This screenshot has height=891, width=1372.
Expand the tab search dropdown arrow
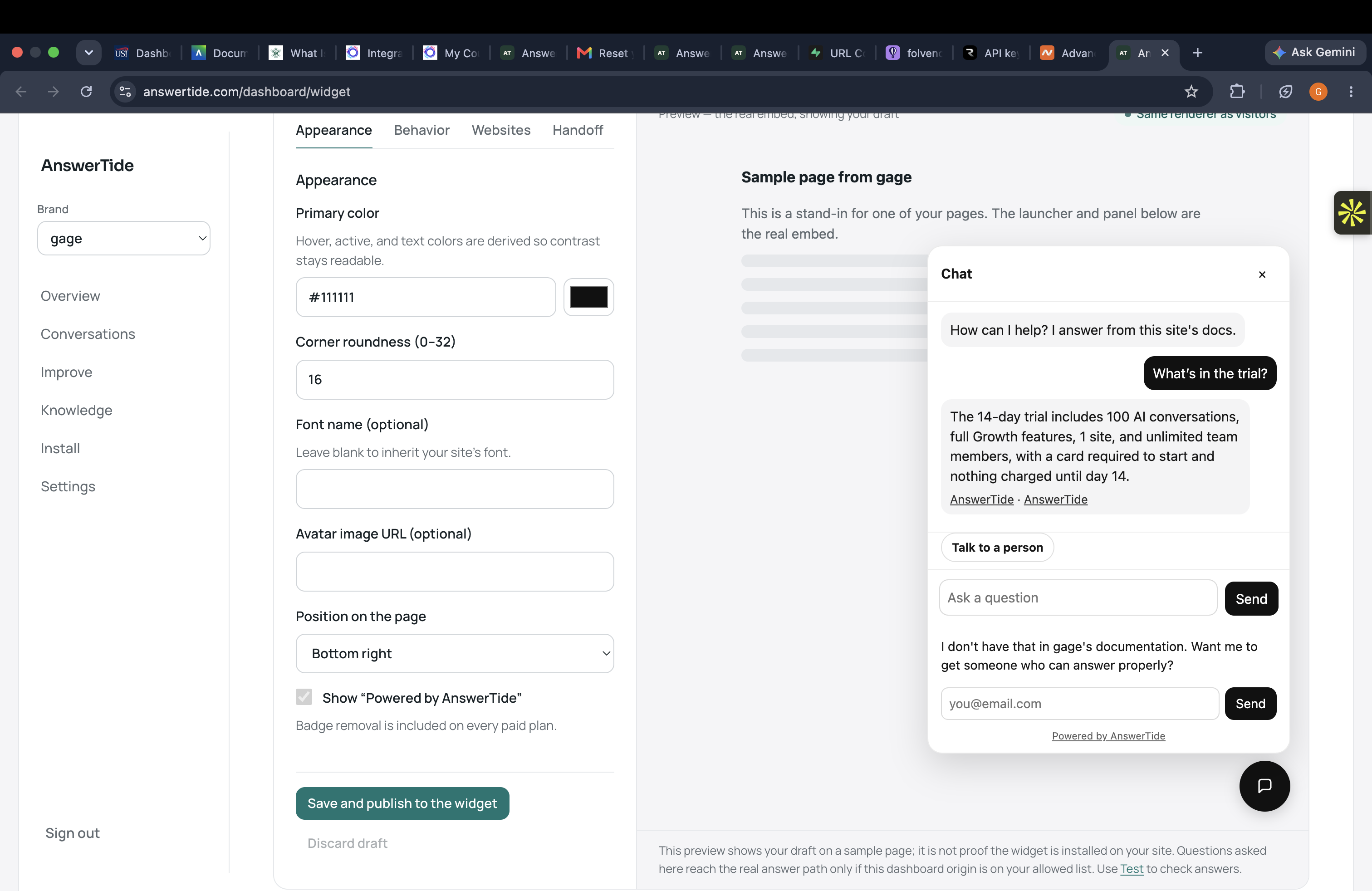pos(89,53)
